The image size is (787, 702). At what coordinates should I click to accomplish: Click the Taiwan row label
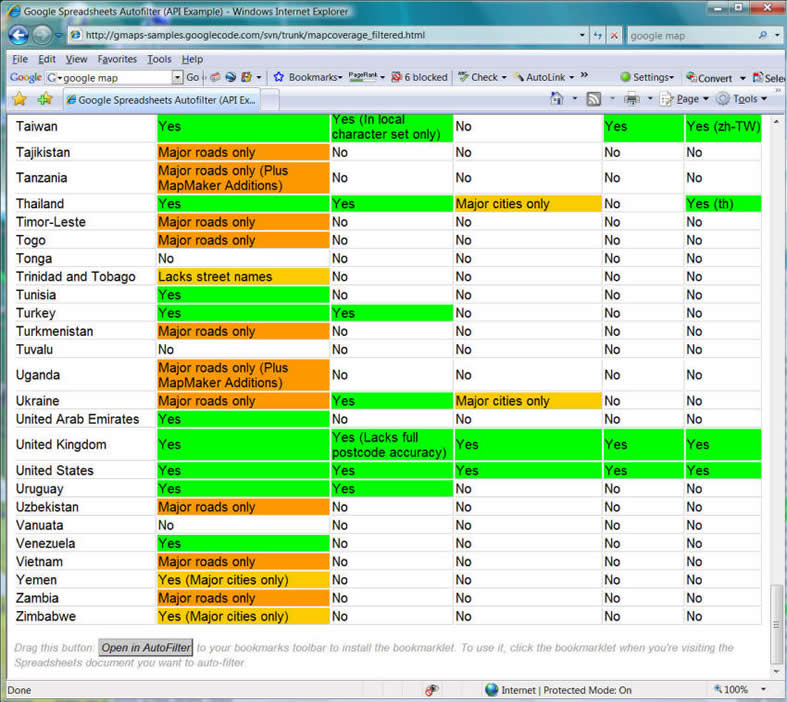pyautogui.click(x=37, y=126)
